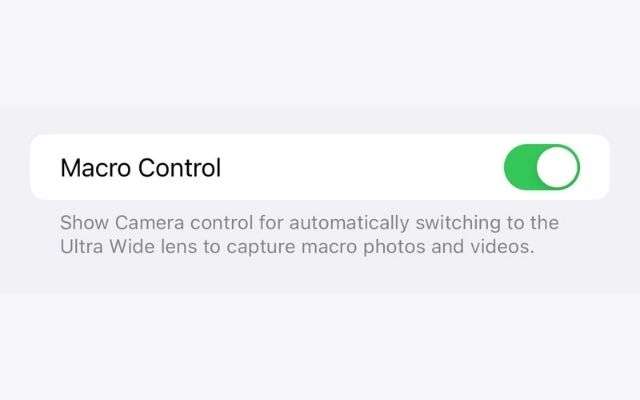This screenshot has width=640, height=400.
Task: Tap the white Macro Control settings row
Action: coord(320,167)
